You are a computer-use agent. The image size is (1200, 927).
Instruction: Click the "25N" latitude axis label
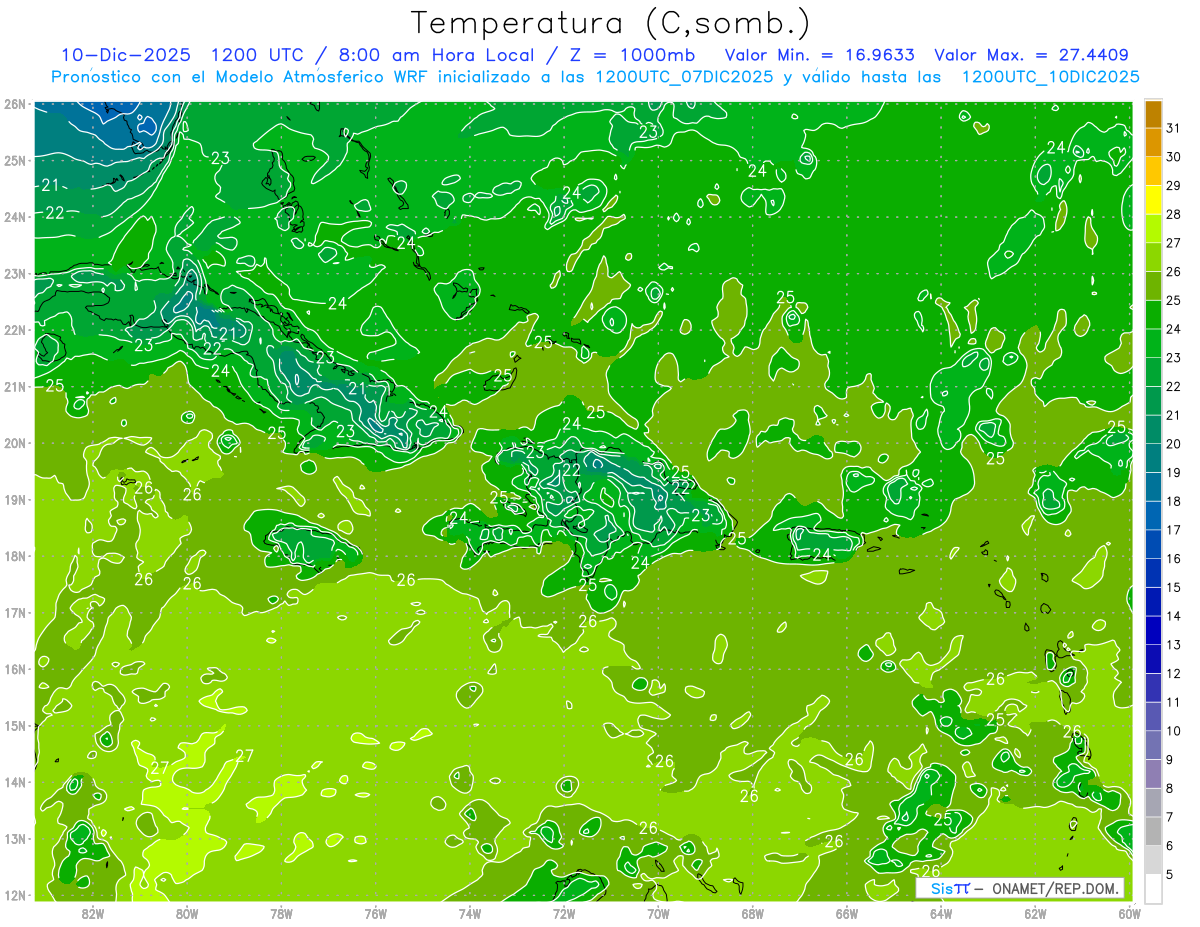coord(14,160)
